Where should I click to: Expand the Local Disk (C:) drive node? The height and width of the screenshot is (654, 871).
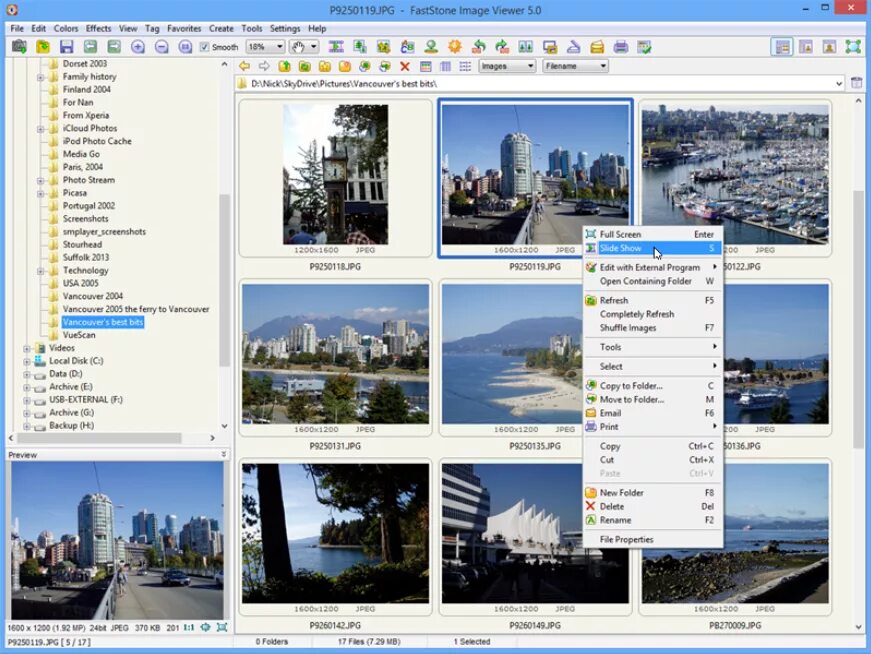pos(27,362)
